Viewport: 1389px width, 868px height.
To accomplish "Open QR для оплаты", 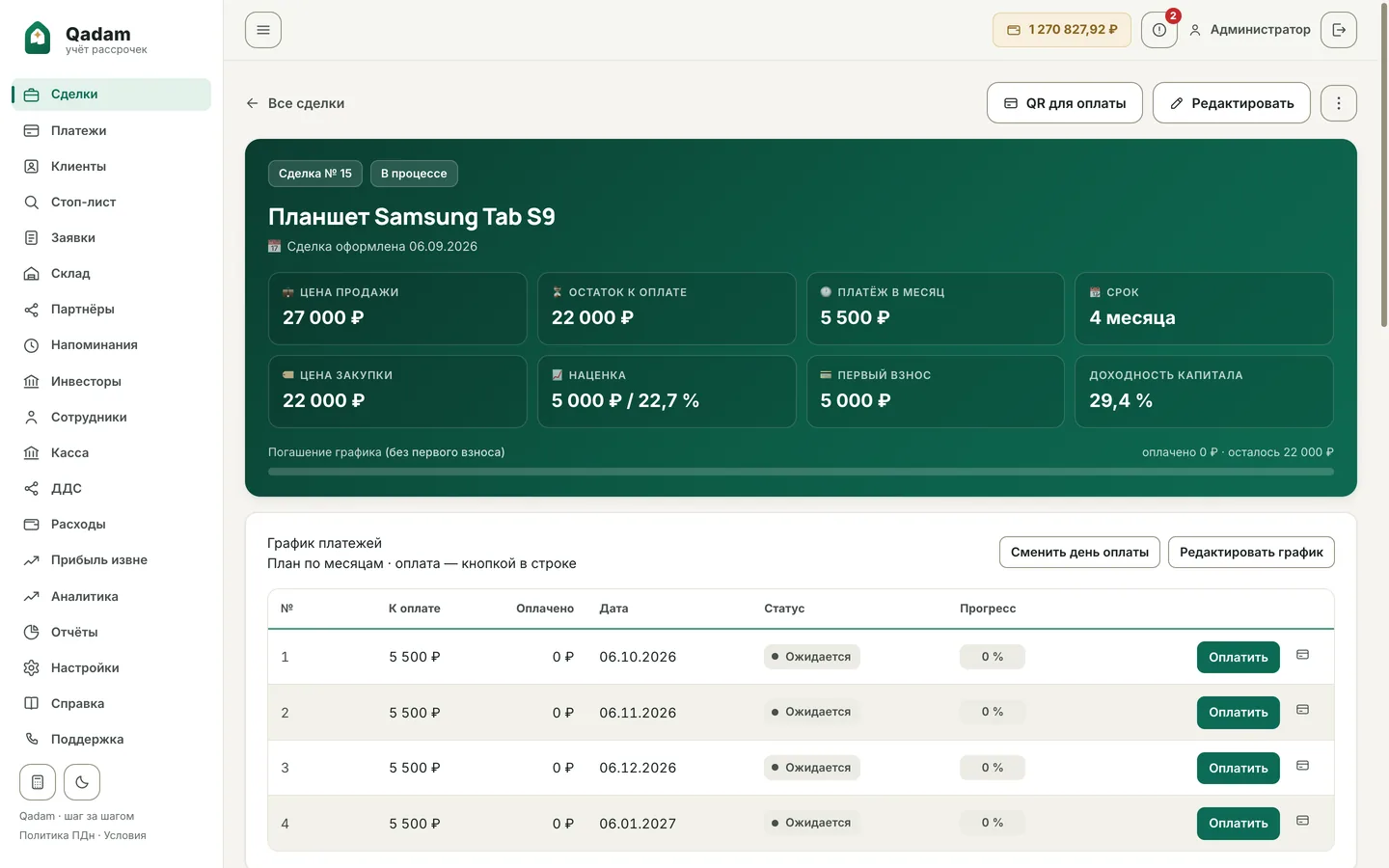I will pos(1065,103).
